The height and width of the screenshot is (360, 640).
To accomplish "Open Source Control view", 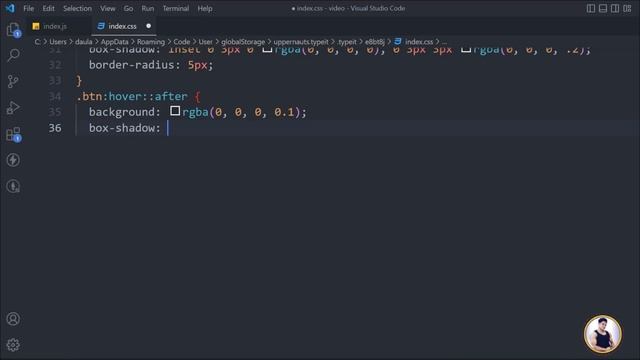I will click(13, 81).
